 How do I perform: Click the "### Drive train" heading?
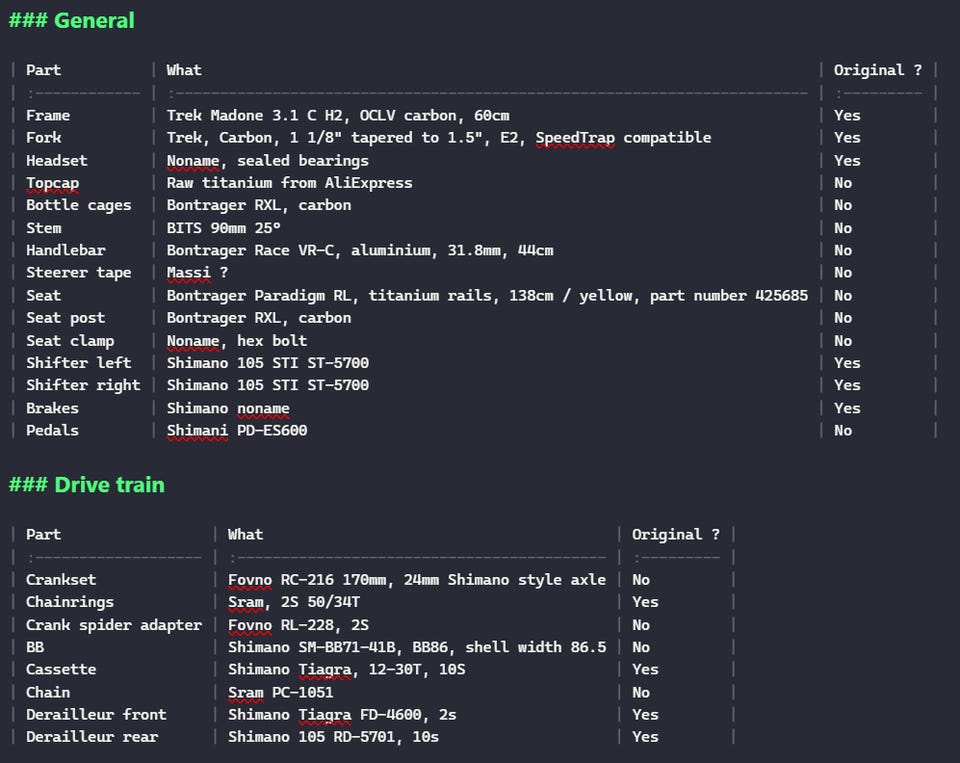pos(87,485)
